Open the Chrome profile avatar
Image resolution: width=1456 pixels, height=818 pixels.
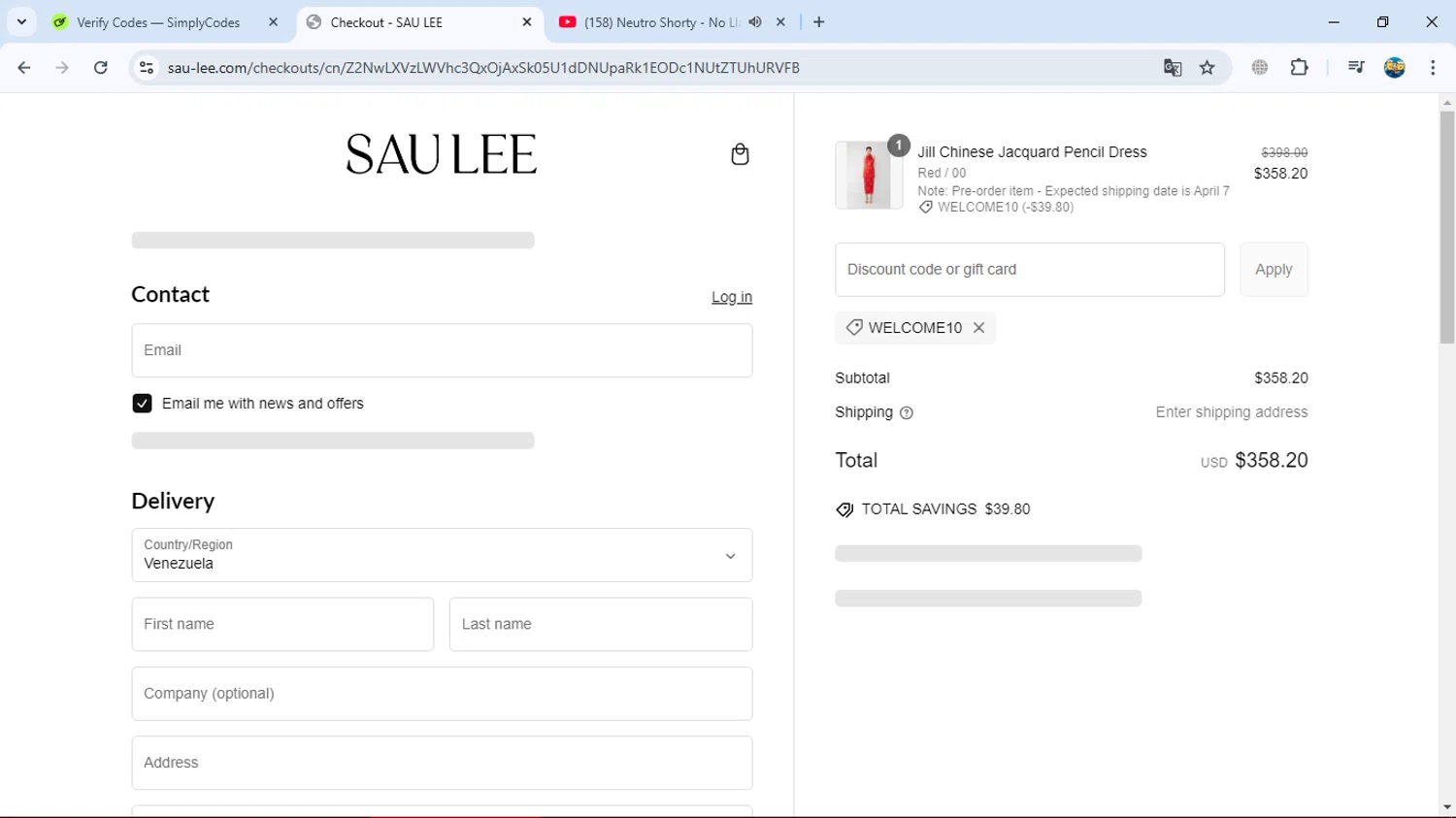tap(1395, 68)
